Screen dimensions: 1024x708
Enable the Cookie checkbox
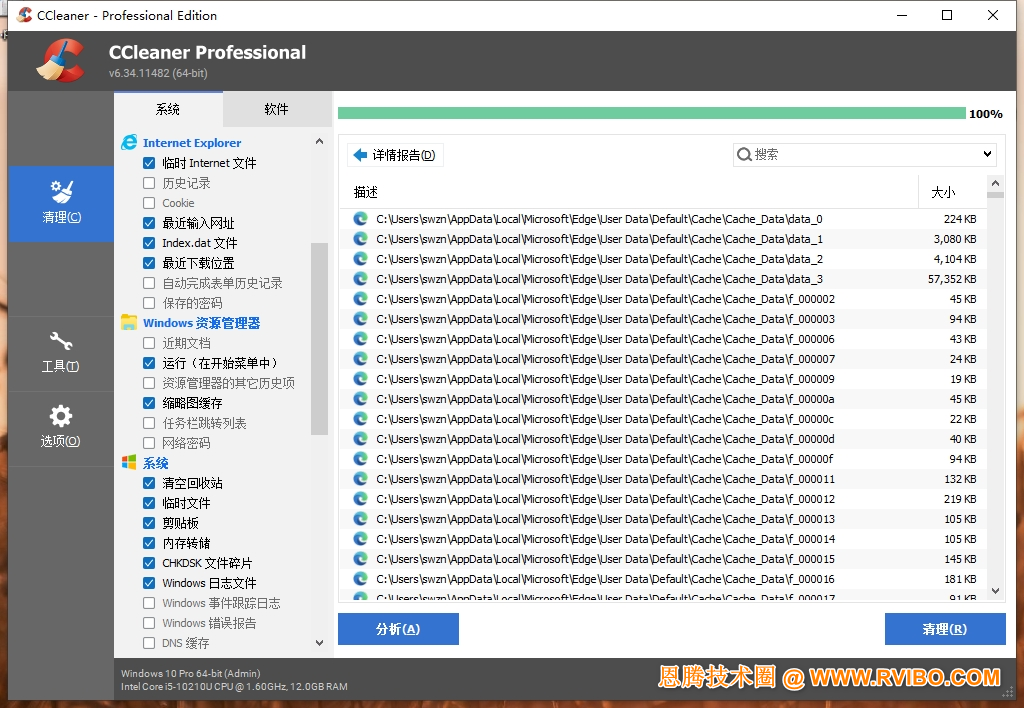point(149,203)
